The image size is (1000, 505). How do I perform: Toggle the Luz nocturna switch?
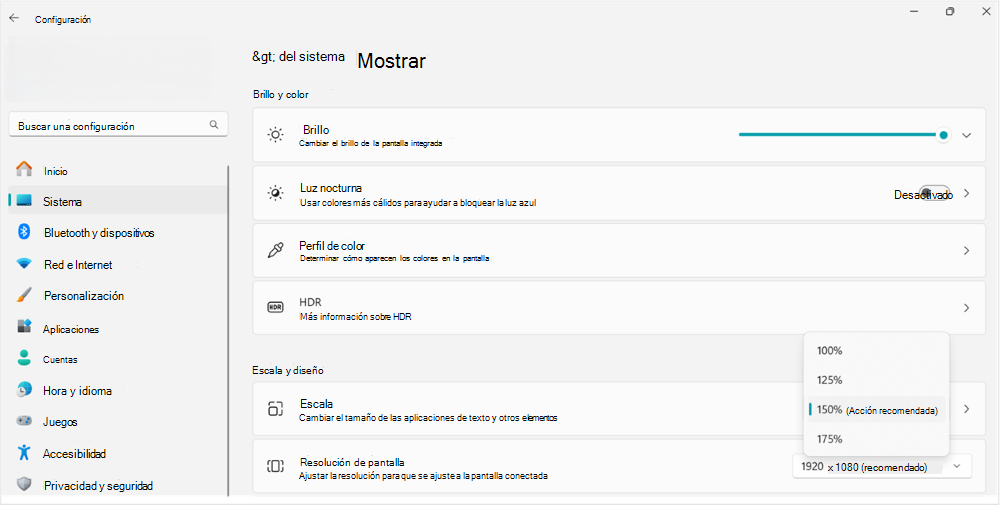click(x=934, y=194)
